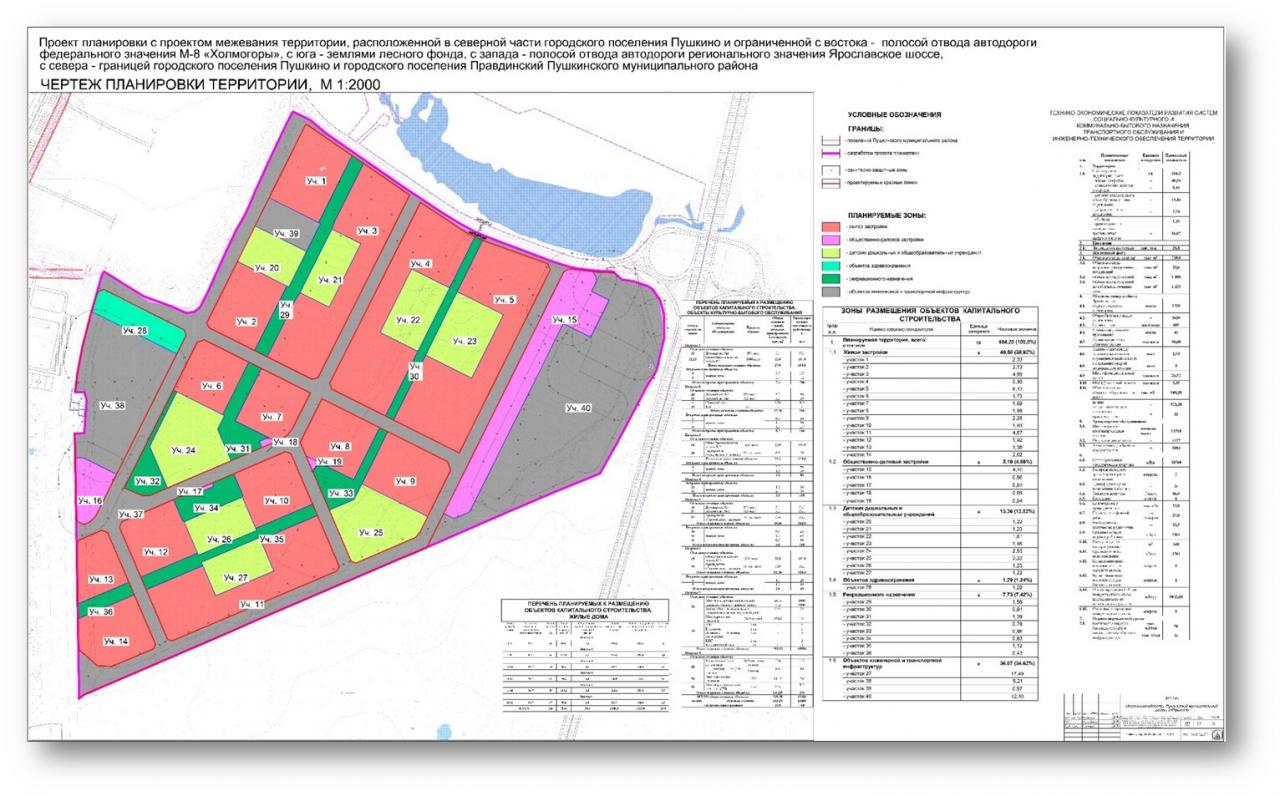Click the "Уч. 9" plot label
Viewport: 1280px width, 796px height.
[x=403, y=481]
